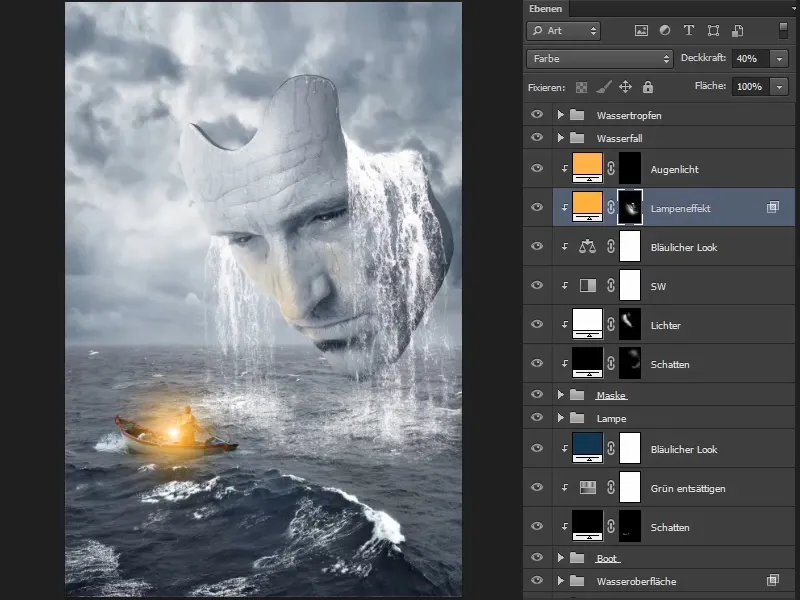Screen dimensions: 800x600
Task: Switch to the Ebenen panel tab
Action: point(545,9)
